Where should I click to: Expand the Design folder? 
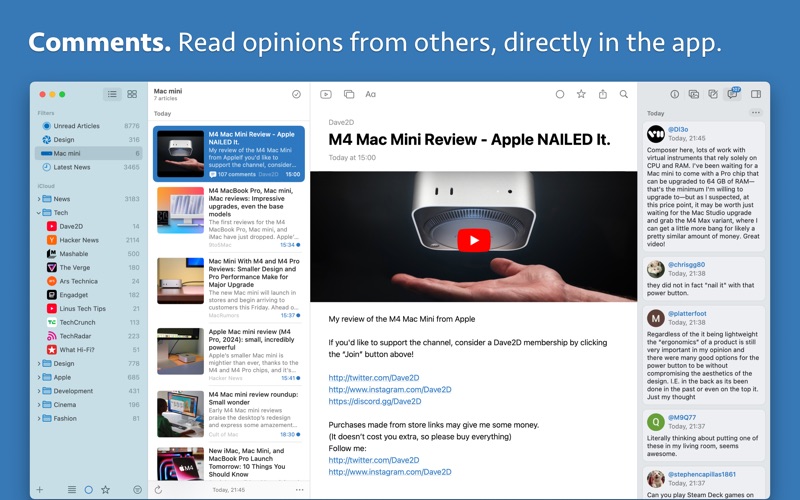point(39,364)
